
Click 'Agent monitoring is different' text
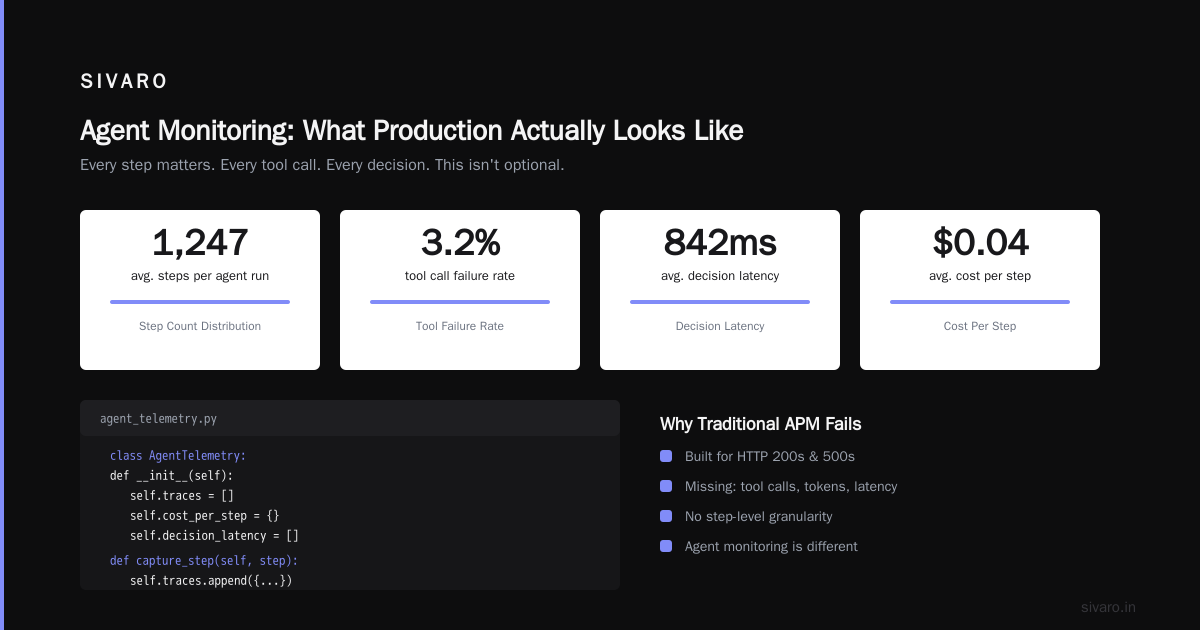(771, 546)
